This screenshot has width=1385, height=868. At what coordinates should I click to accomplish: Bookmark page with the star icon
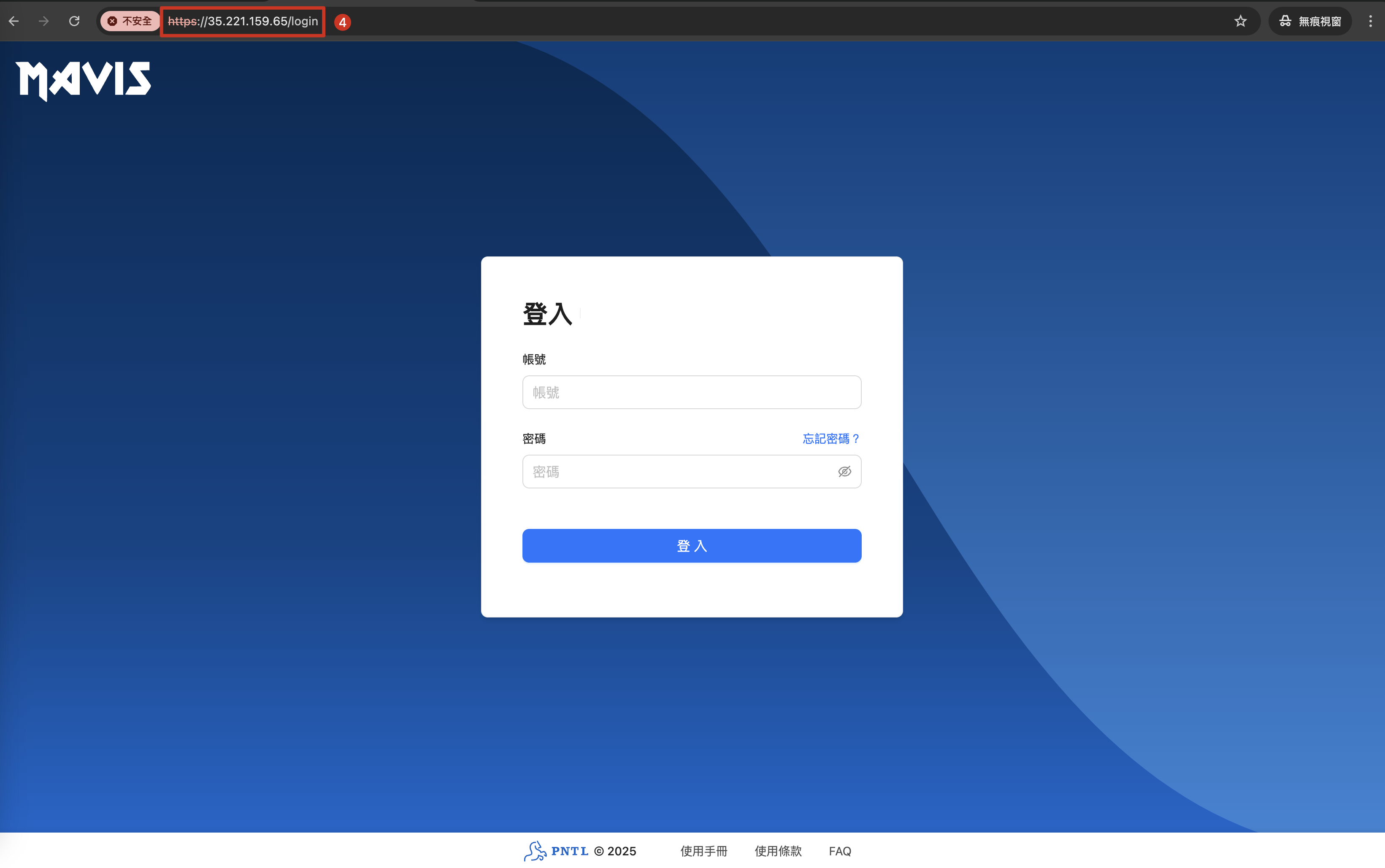[1240, 21]
